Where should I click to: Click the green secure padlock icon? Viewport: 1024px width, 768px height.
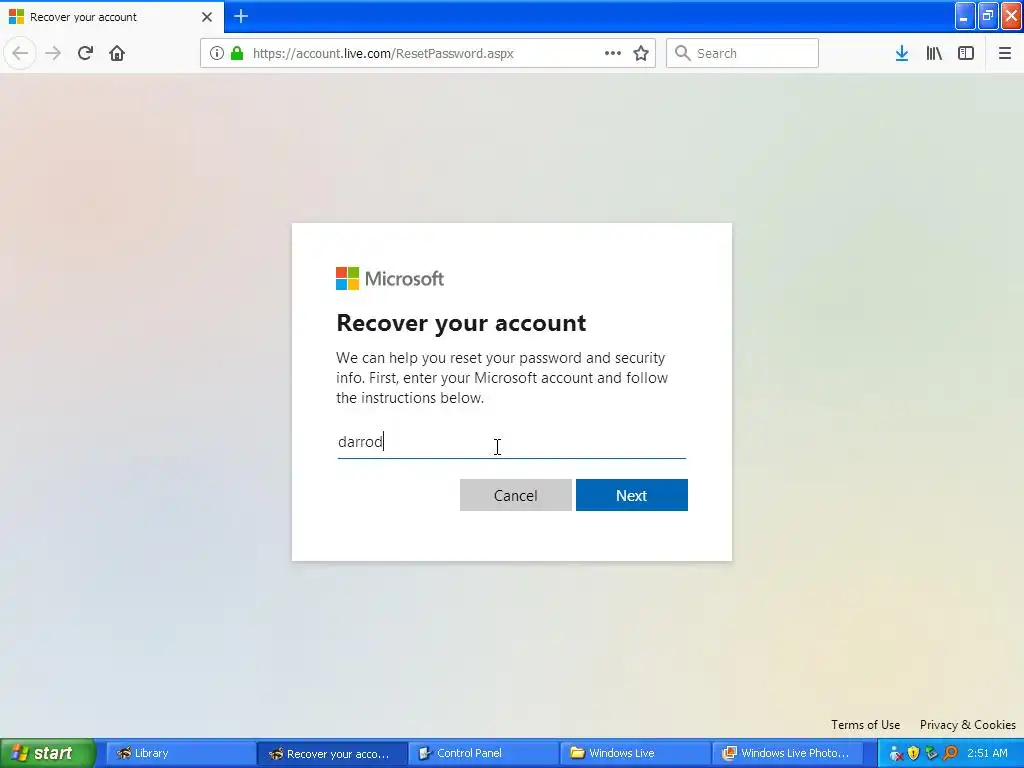coord(237,53)
